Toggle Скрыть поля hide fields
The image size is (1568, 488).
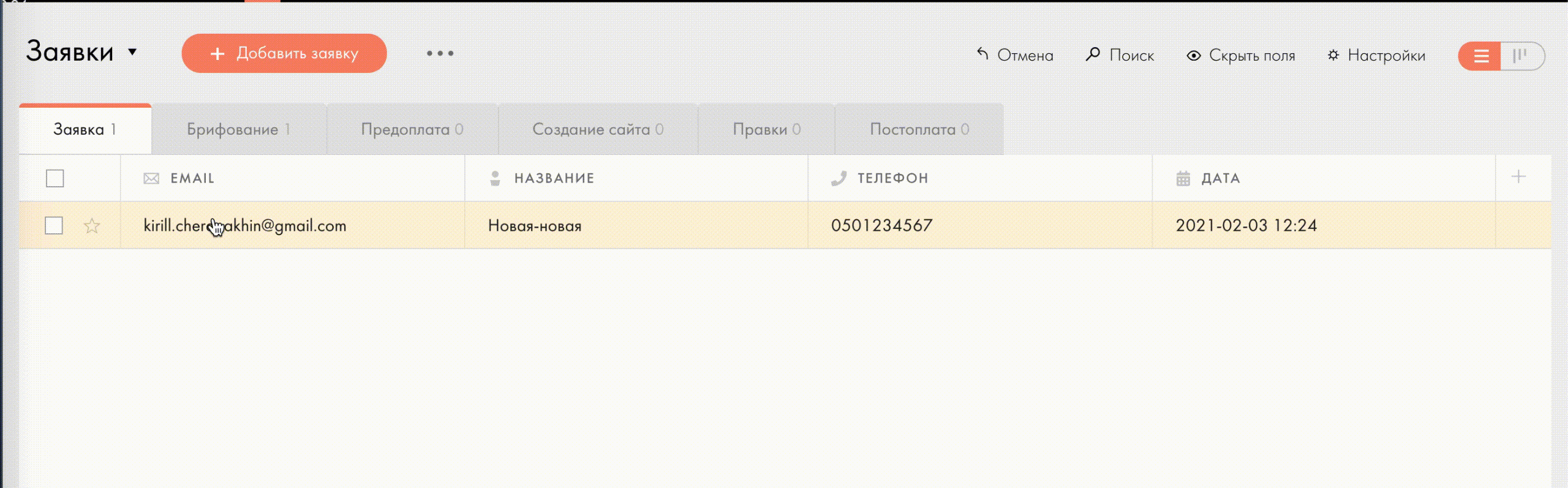(1241, 55)
